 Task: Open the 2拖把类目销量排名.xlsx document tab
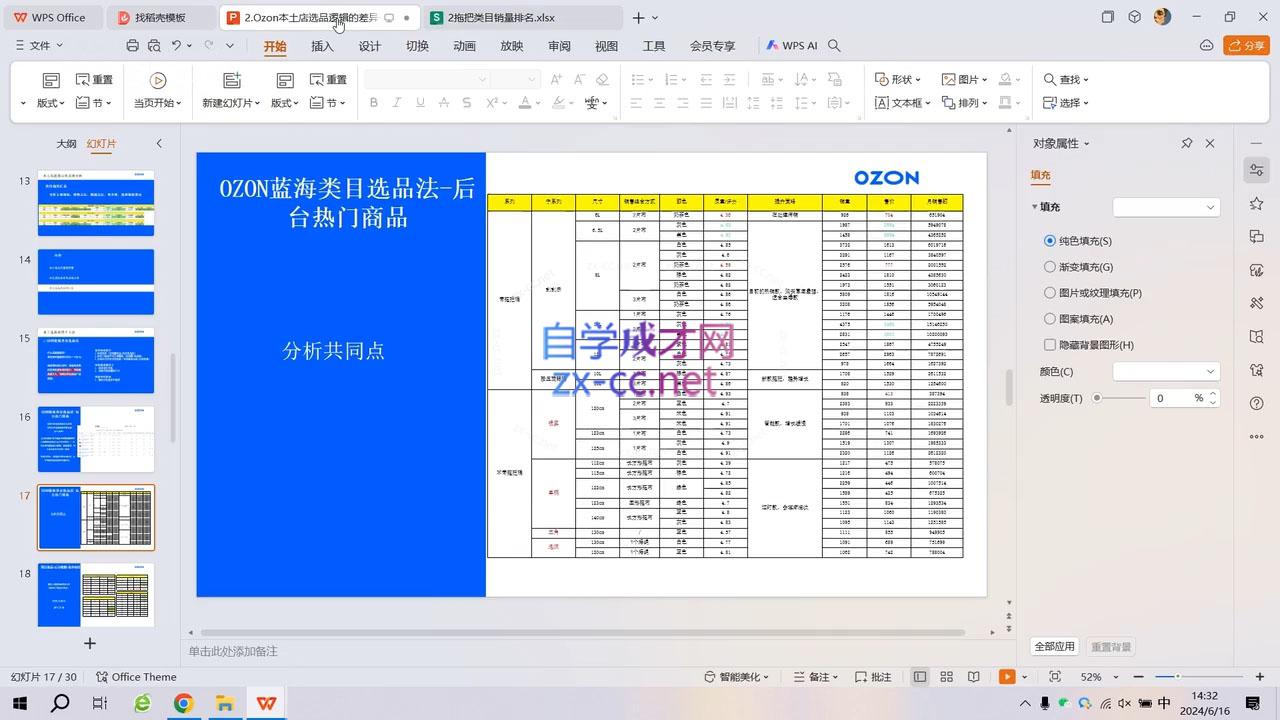[522, 17]
